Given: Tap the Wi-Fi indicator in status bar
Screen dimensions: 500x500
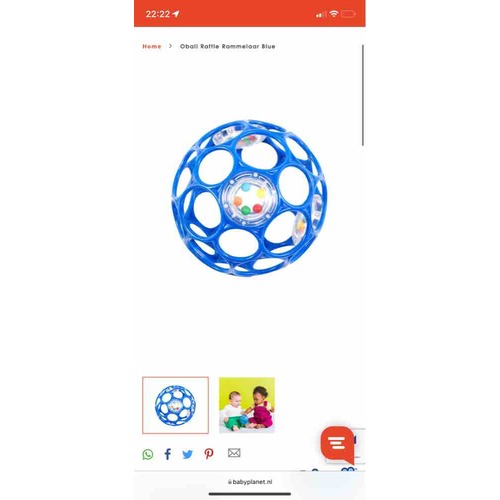Looking at the screenshot, I should click(334, 14).
